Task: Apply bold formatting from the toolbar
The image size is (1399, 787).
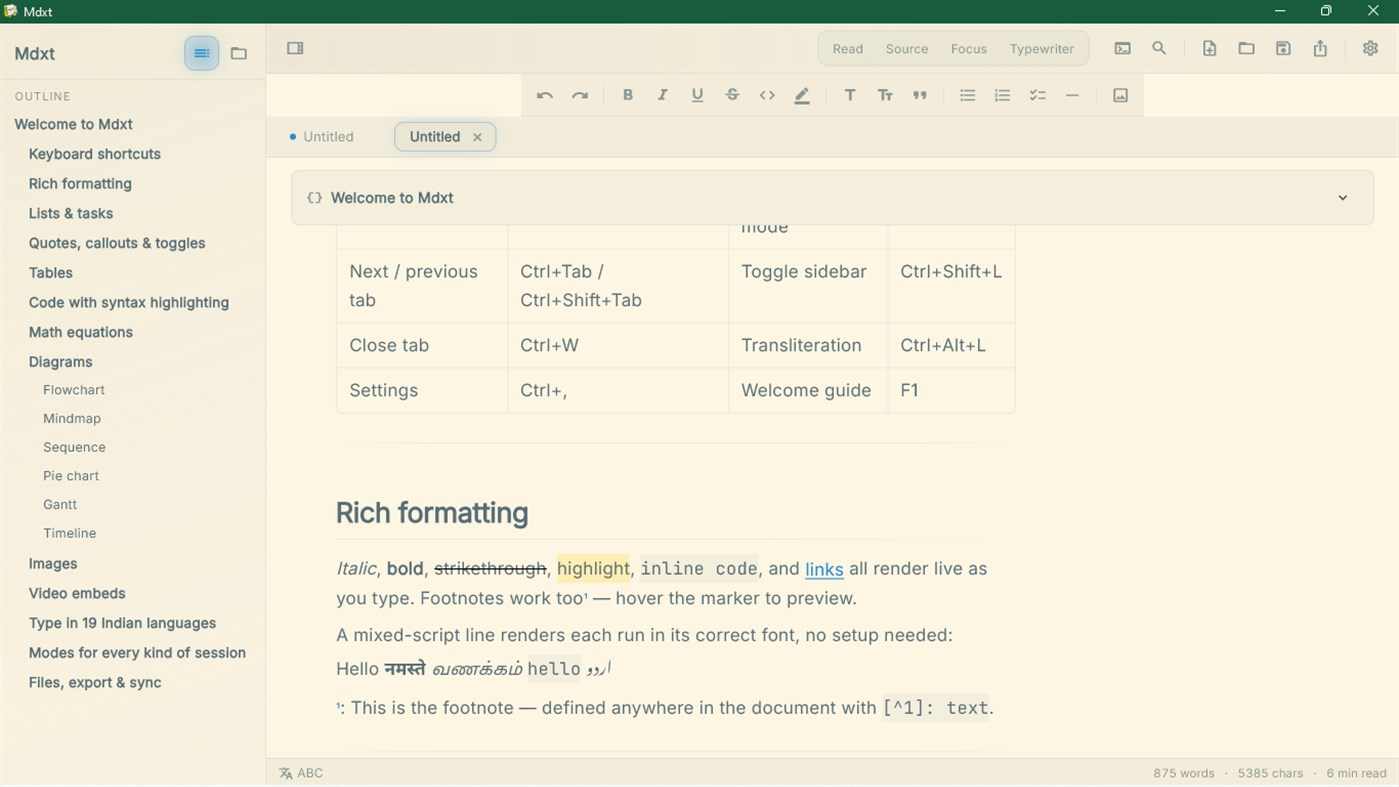Action: click(x=628, y=95)
